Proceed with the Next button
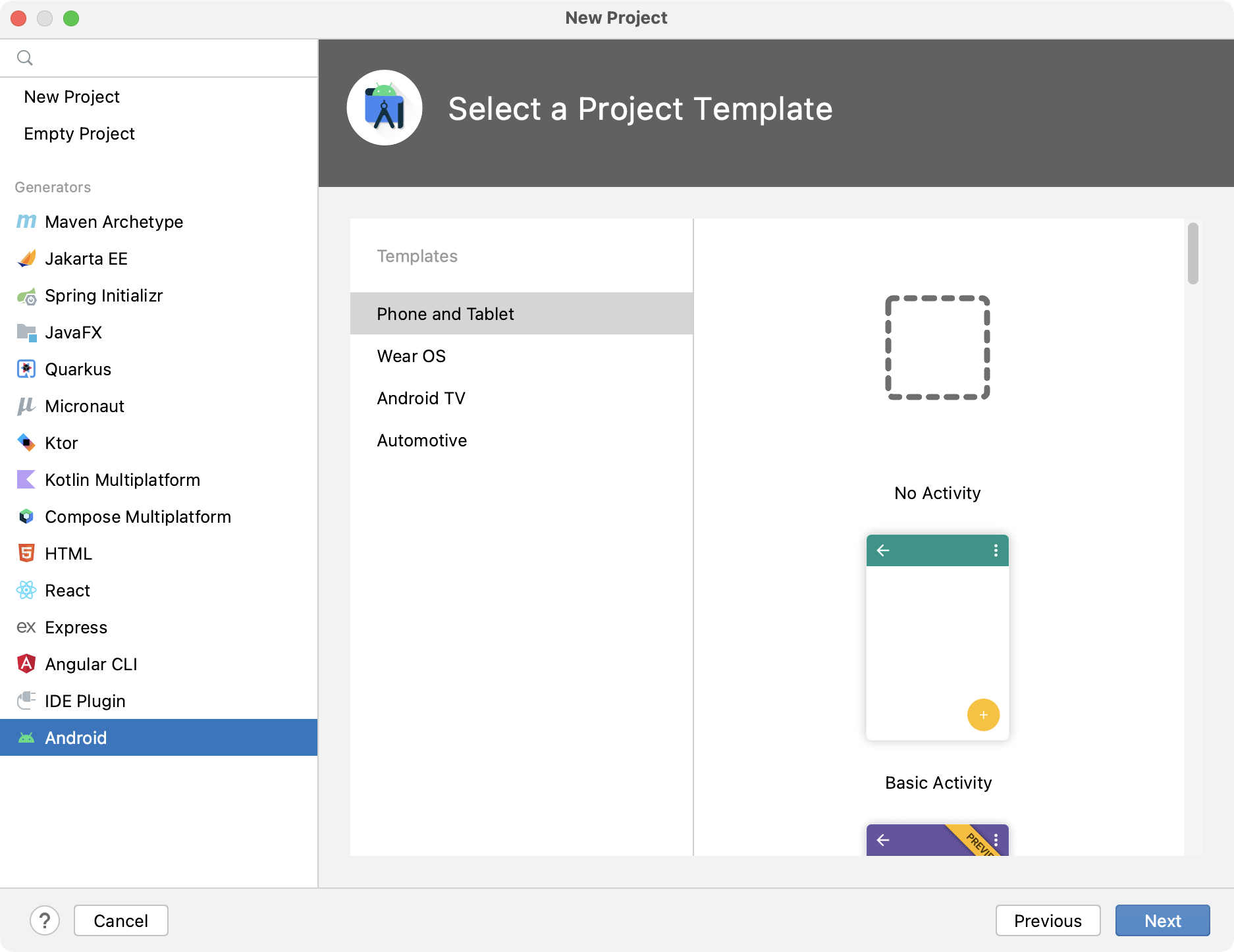The image size is (1234, 952). click(1162, 920)
